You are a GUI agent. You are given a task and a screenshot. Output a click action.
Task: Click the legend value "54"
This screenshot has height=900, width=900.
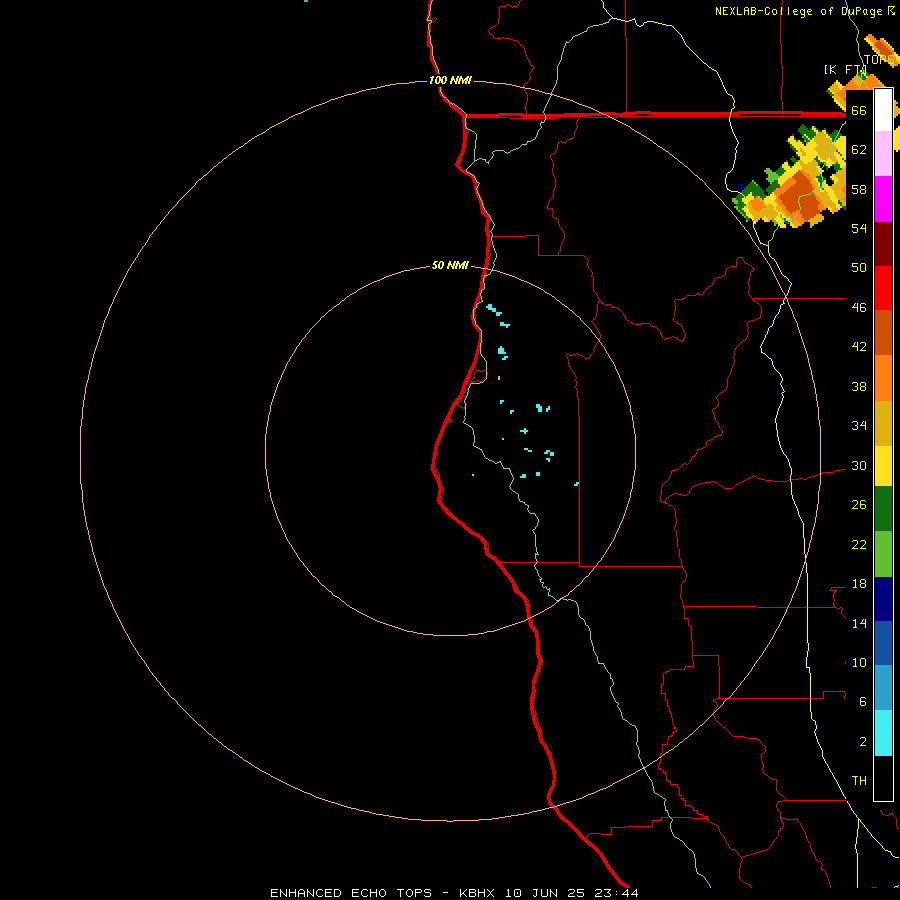point(859,228)
